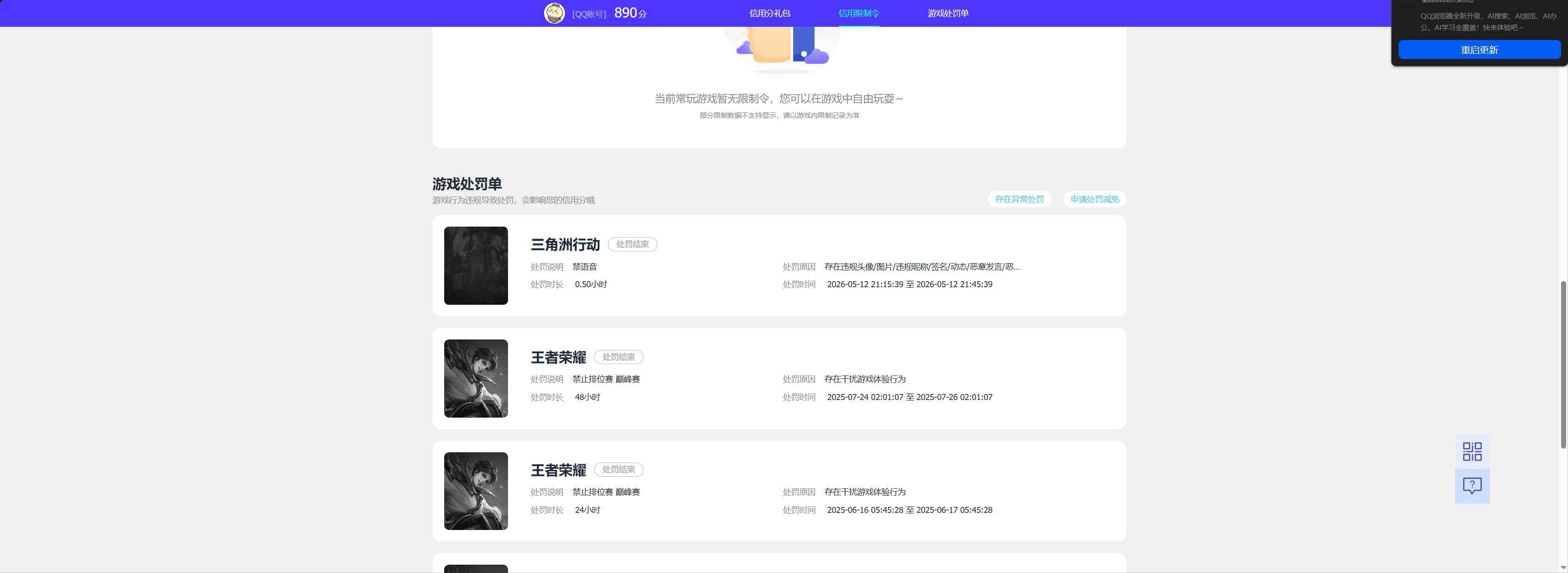Click the 游戏处罚单 section heading
Screen dimensions: 1568x573
click(x=467, y=184)
